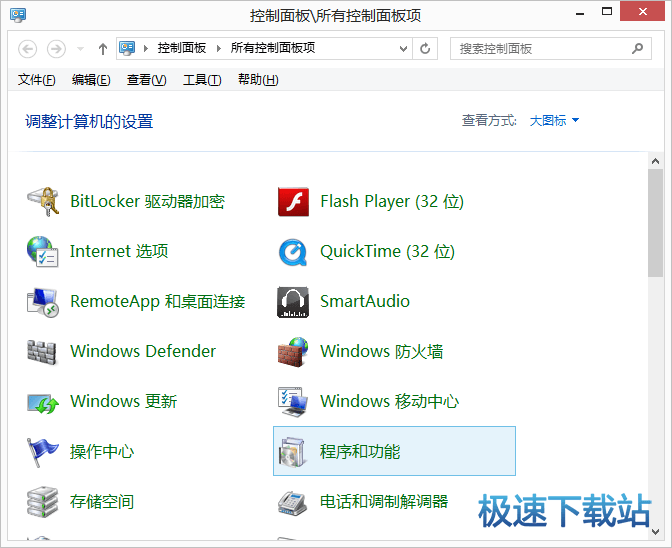Image resolution: width=672 pixels, height=548 pixels.
Task: Open the 工具(T) menu
Action: point(202,80)
